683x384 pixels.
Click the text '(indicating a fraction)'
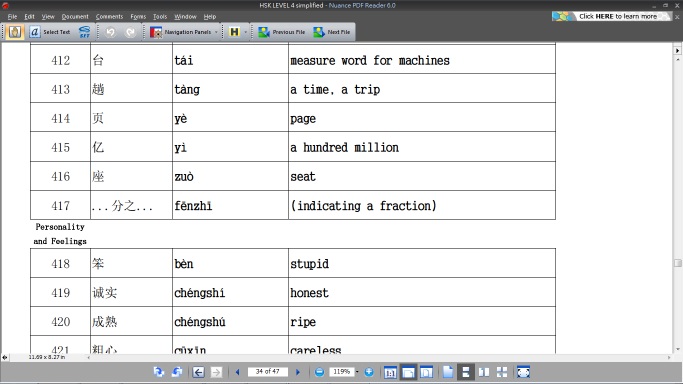(x=363, y=205)
